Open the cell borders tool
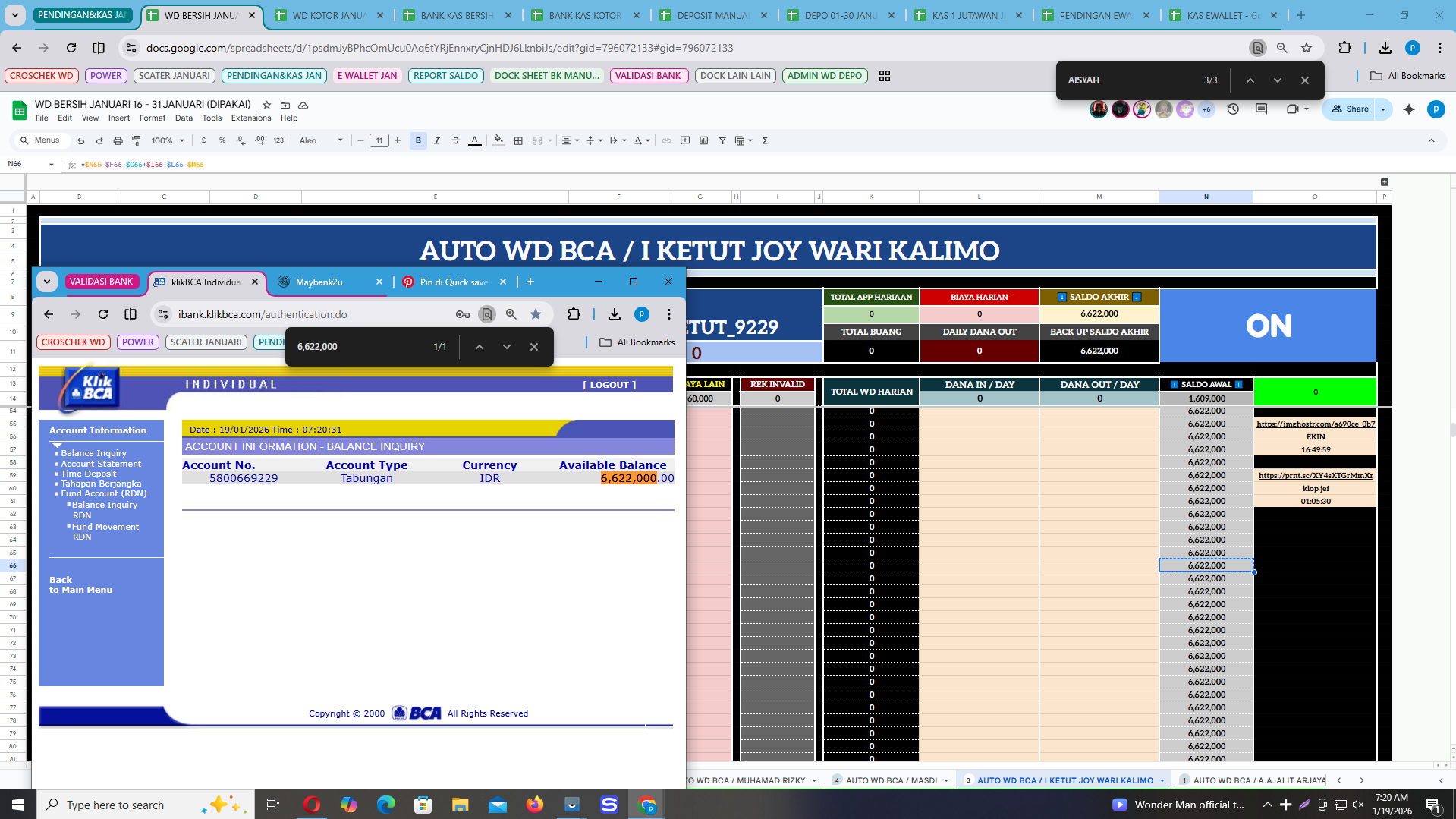 click(x=518, y=140)
